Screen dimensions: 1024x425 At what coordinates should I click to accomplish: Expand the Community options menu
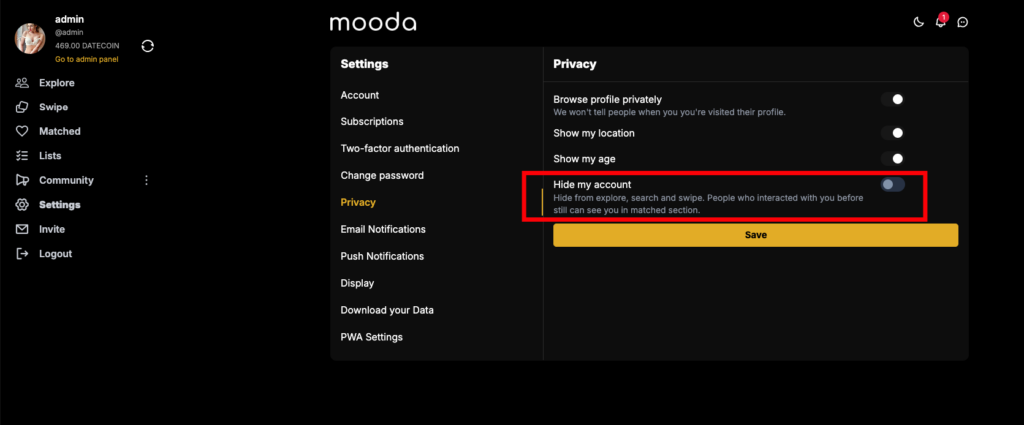click(x=146, y=180)
